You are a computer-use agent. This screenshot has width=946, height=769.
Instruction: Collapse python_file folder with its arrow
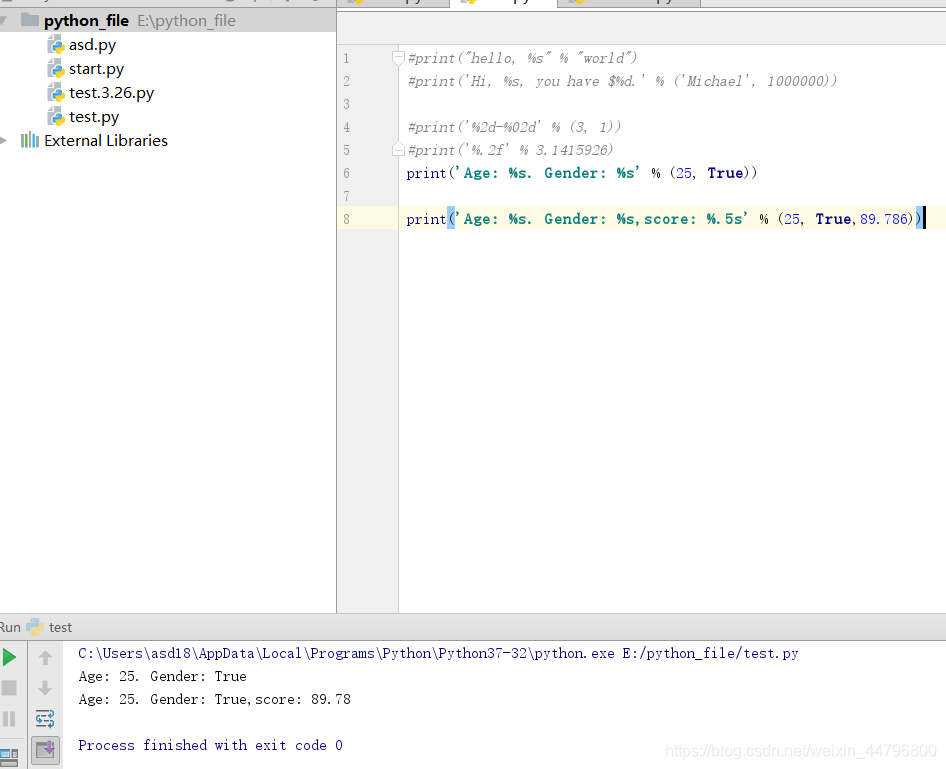(x=4, y=21)
